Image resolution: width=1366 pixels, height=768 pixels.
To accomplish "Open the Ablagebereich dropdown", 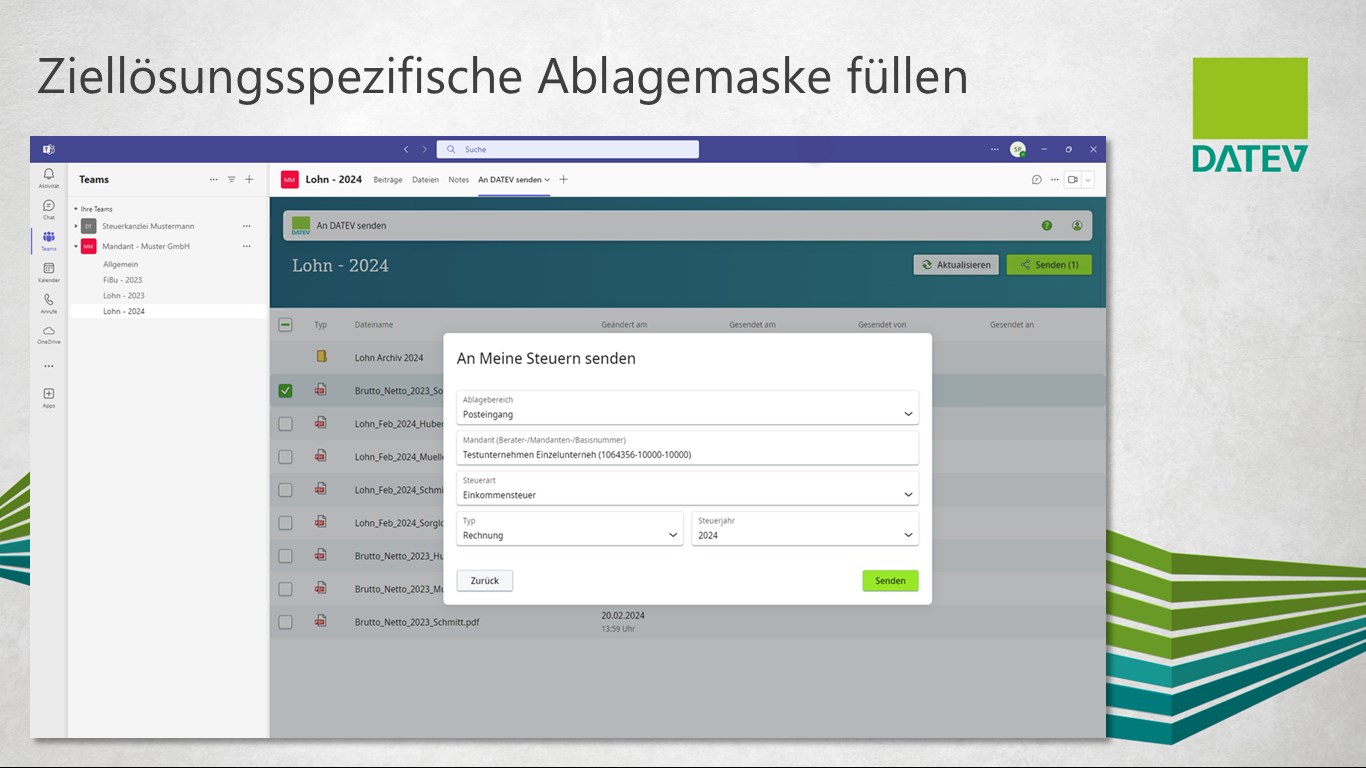I will pyautogui.click(x=687, y=407).
